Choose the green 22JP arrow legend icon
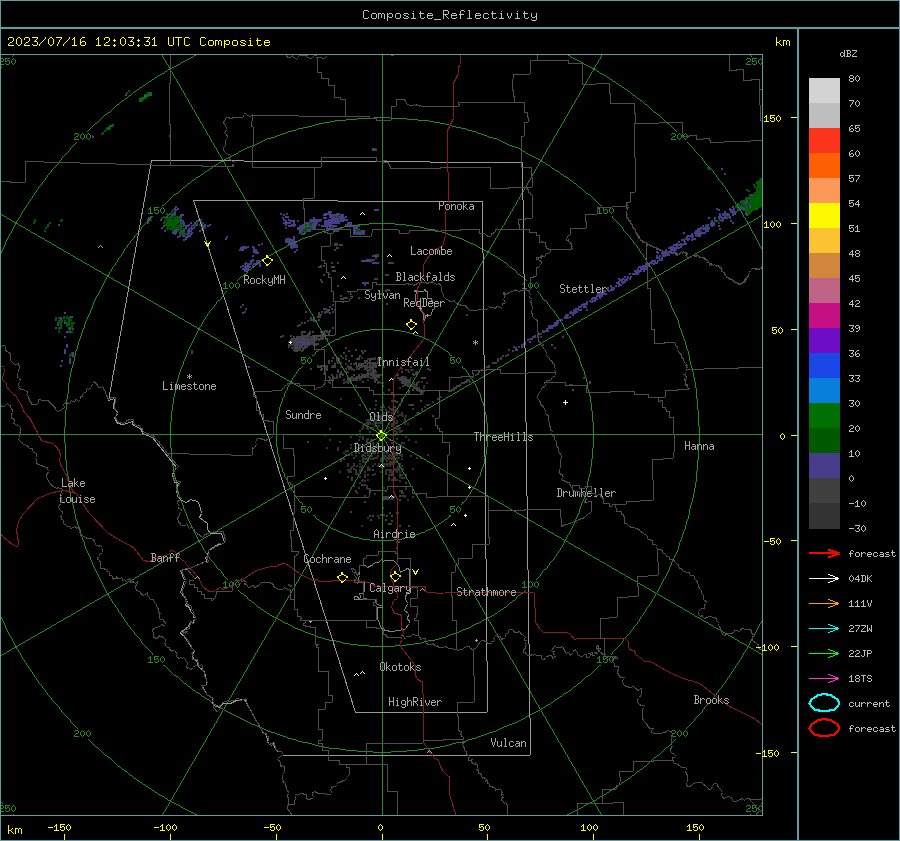Screen dimensions: 900x841 824,653
